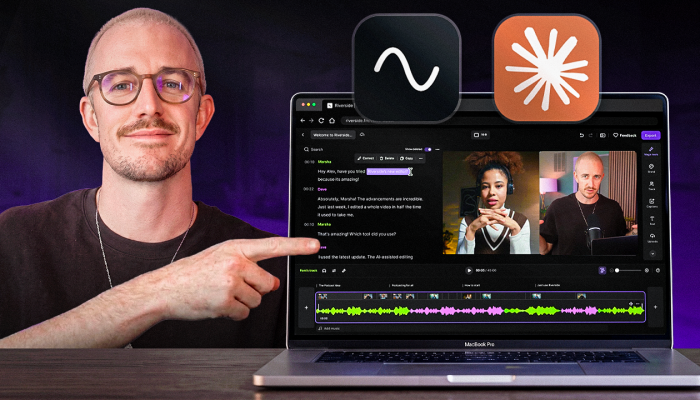Click the 'How to start' chapter marker
This screenshot has height=400, width=700.
[472, 285]
